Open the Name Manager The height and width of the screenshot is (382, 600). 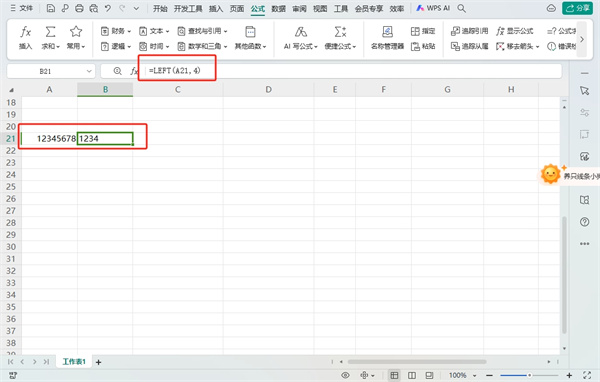(x=387, y=38)
